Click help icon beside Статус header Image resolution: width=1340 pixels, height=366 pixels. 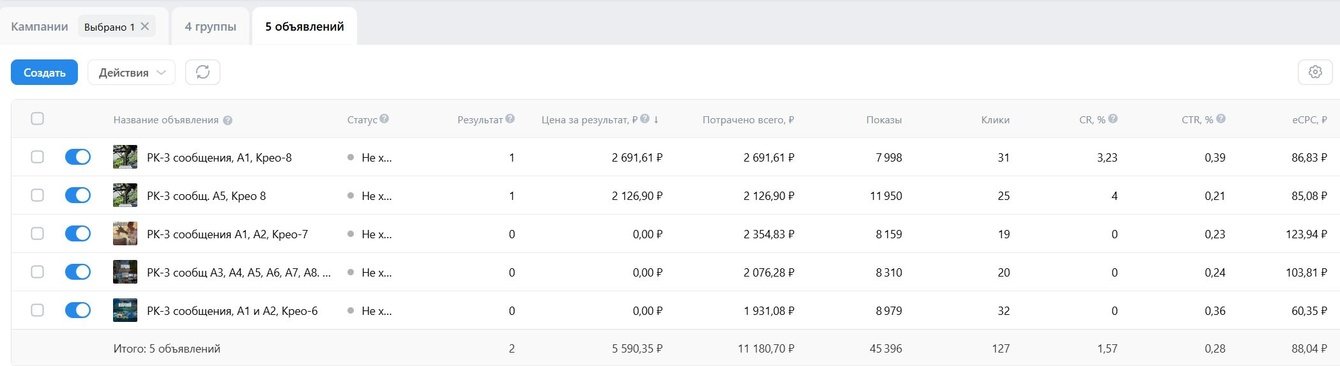[384, 119]
